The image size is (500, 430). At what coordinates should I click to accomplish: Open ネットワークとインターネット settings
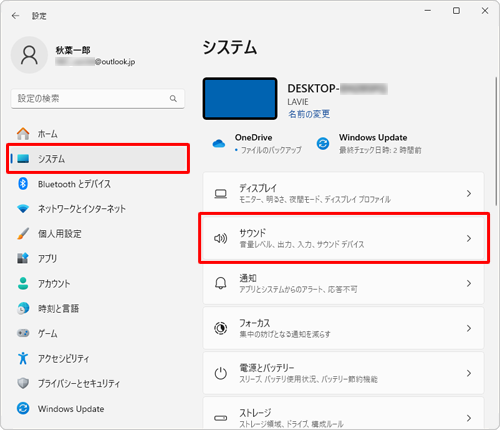[x=98, y=209]
